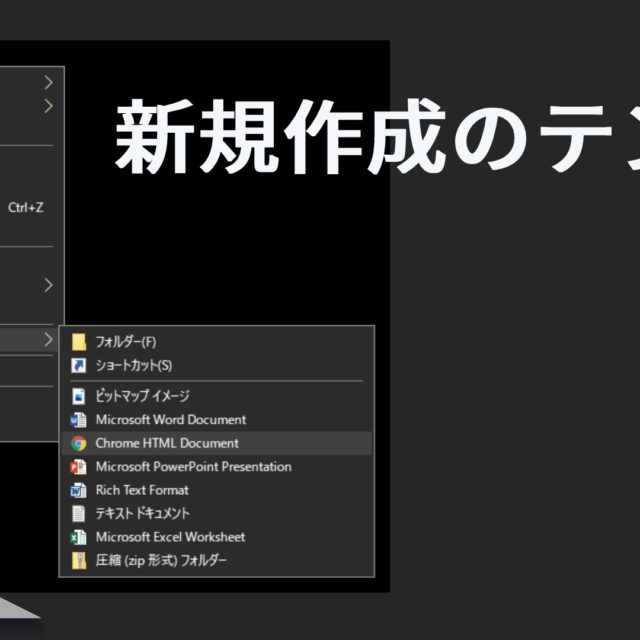Image resolution: width=640 pixels, height=640 pixels.
Task: Pick Rich Text Format entry
Action: click(x=217, y=490)
